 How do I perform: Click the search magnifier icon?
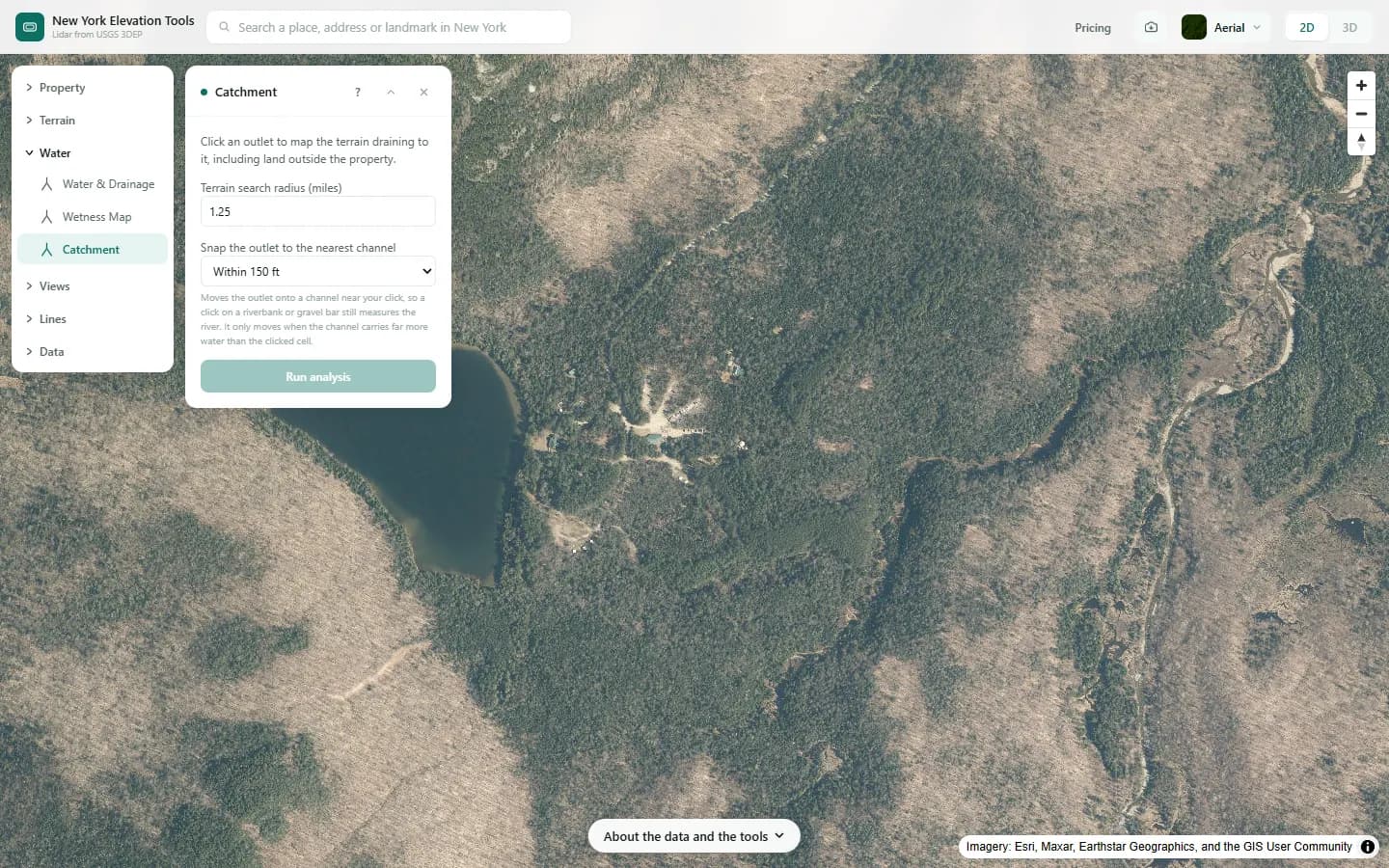(x=224, y=27)
